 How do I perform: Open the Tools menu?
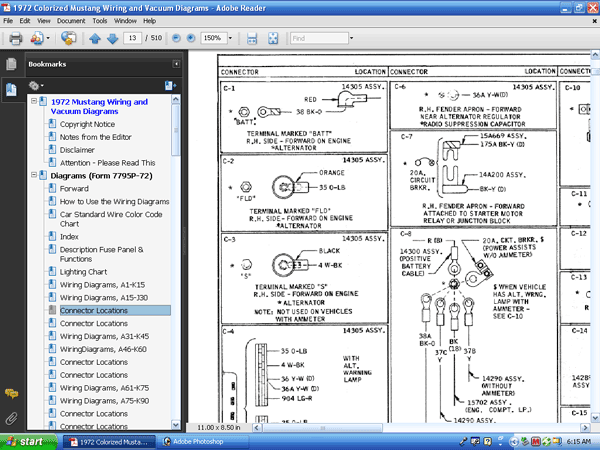[x=99, y=21]
